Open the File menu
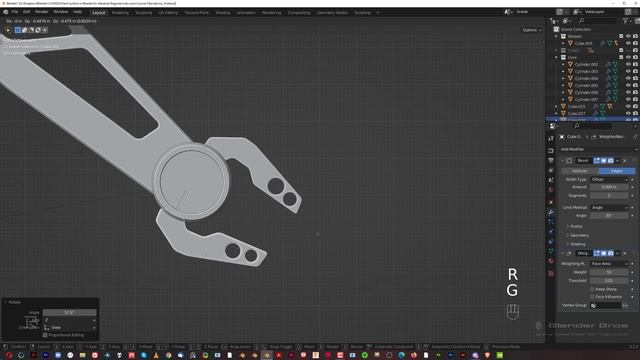The width and height of the screenshot is (640, 360). (15, 12)
